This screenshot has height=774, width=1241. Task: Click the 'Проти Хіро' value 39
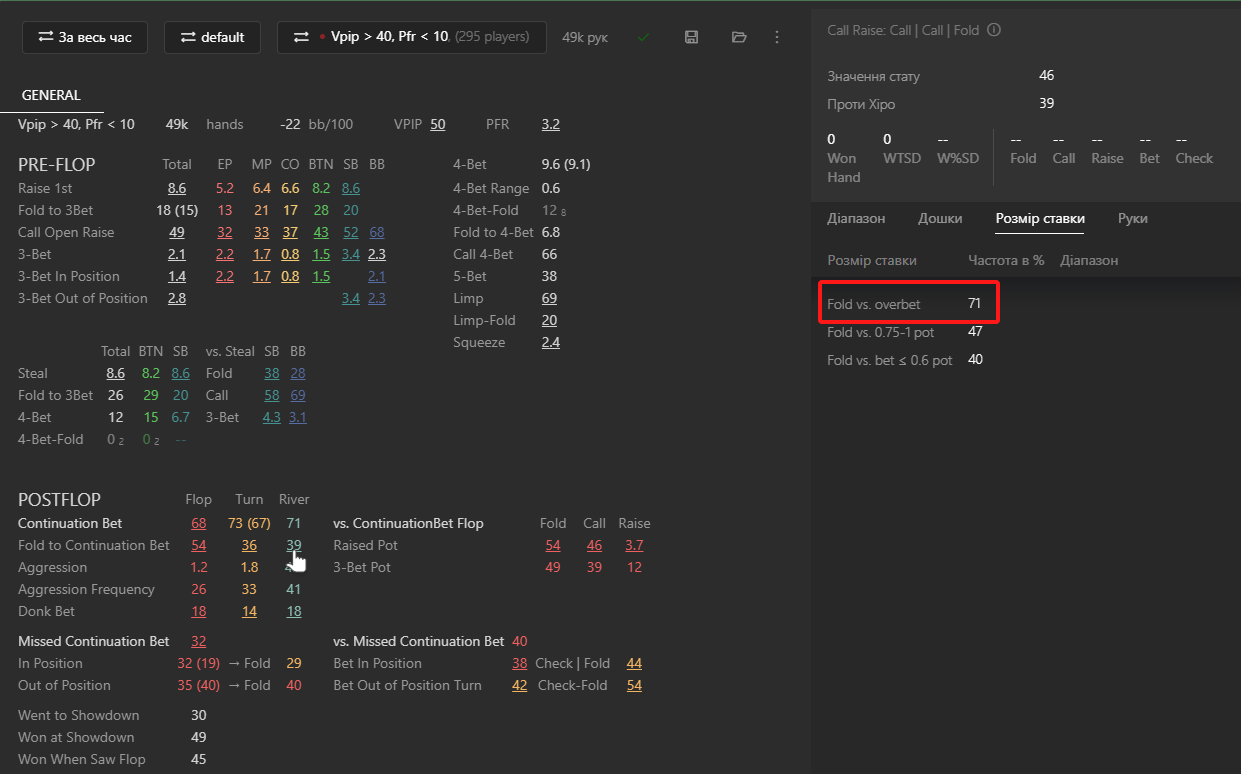(x=1047, y=103)
